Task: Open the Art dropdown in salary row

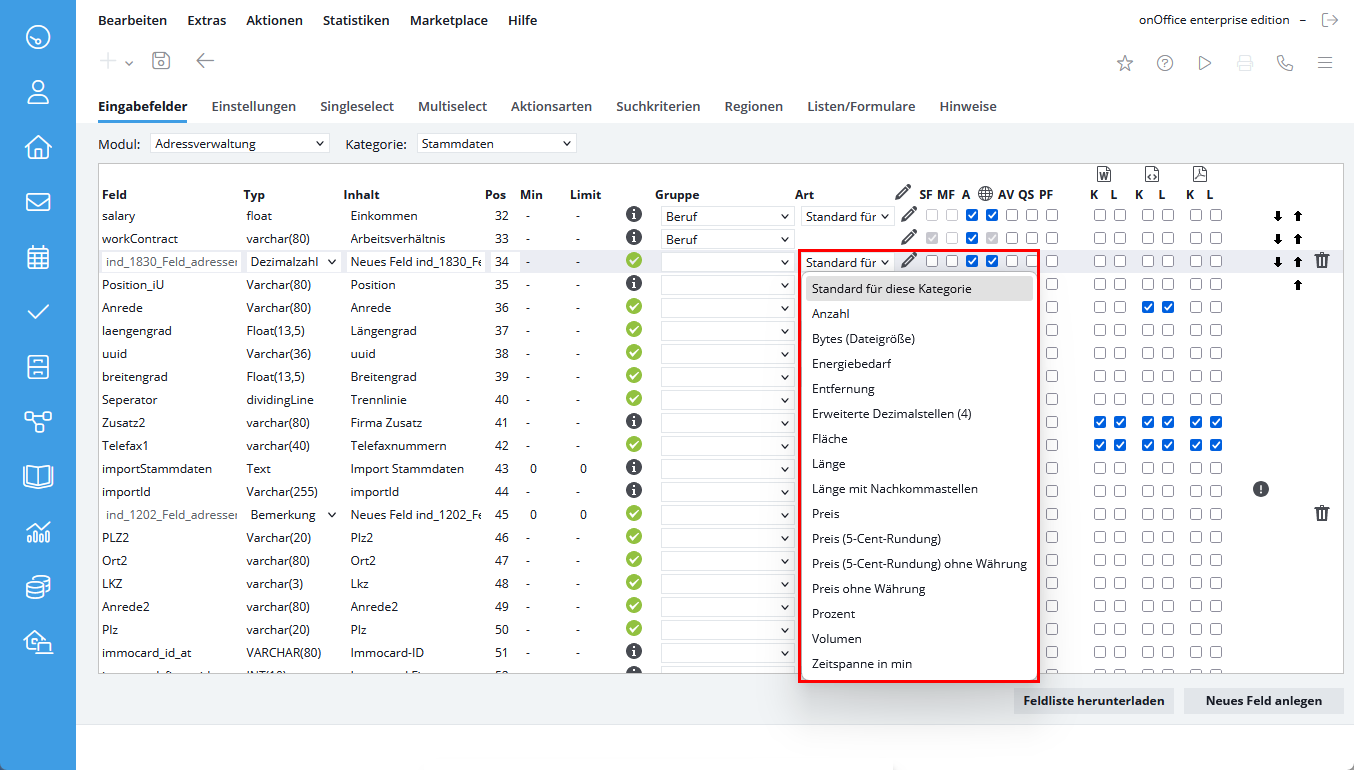Action: 847,216
